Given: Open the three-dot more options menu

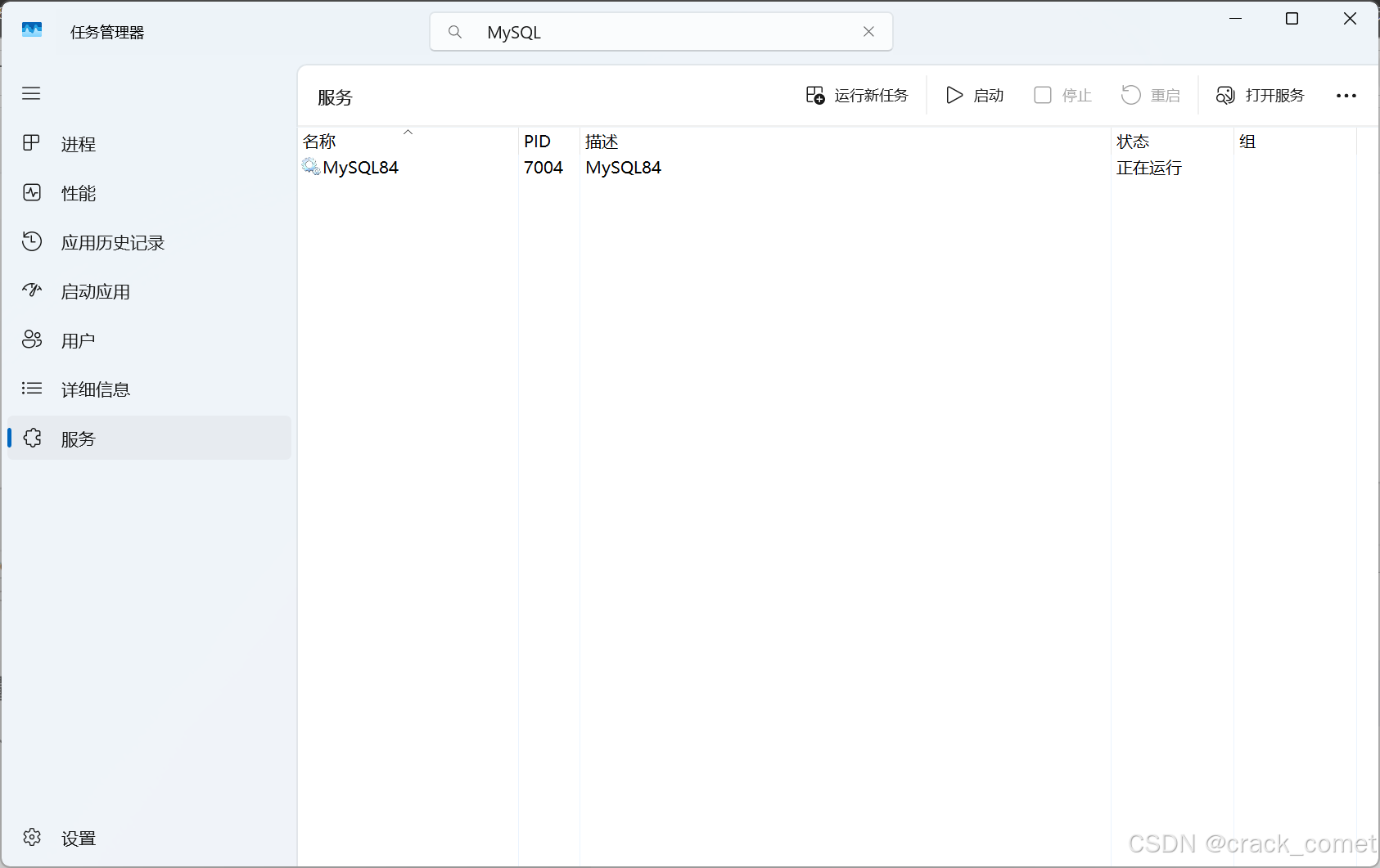Looking at the screenshot, I should tap(1346, 96).
